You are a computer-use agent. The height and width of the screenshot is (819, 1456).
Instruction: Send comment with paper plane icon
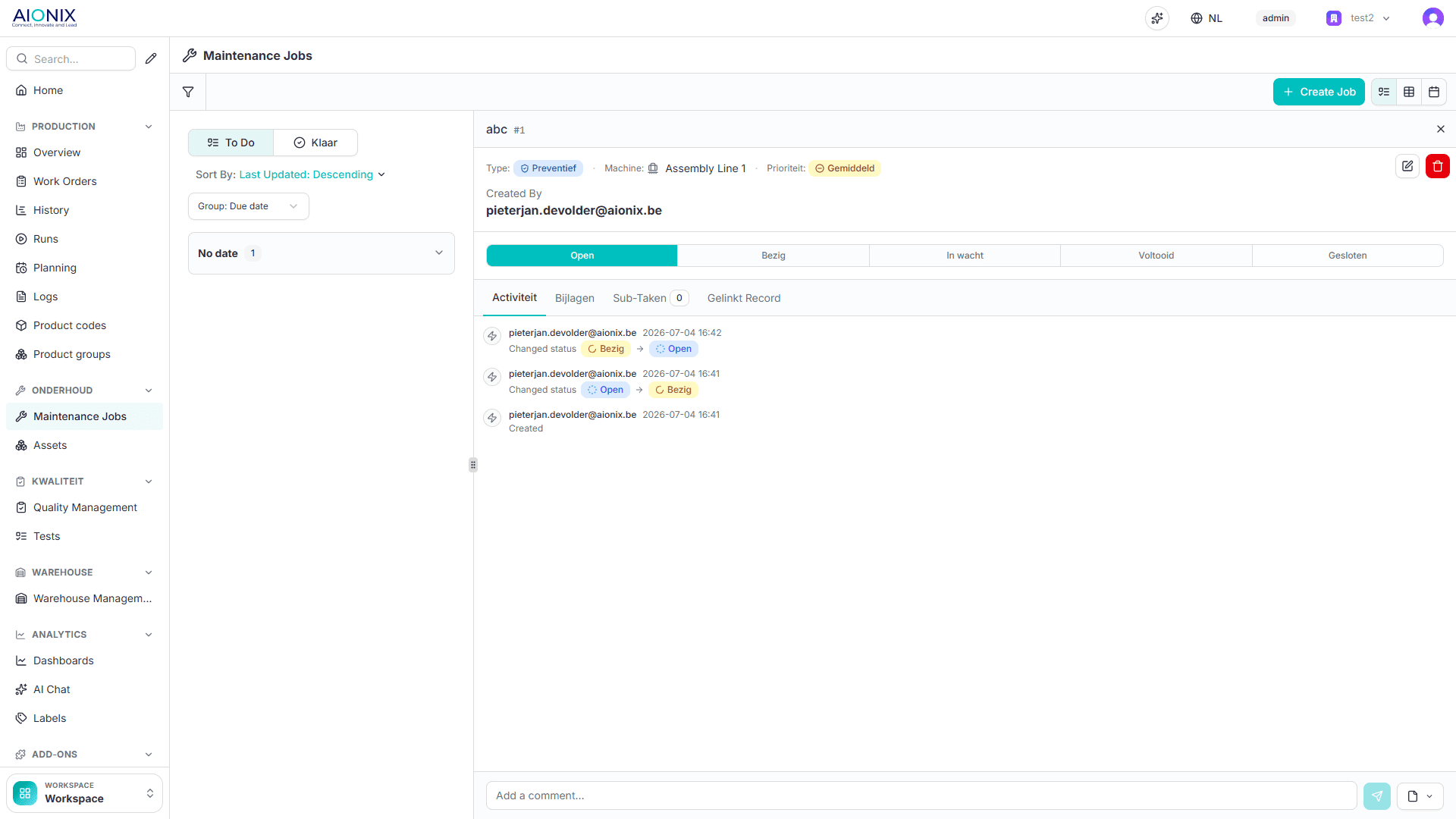tap(1377, 795)
